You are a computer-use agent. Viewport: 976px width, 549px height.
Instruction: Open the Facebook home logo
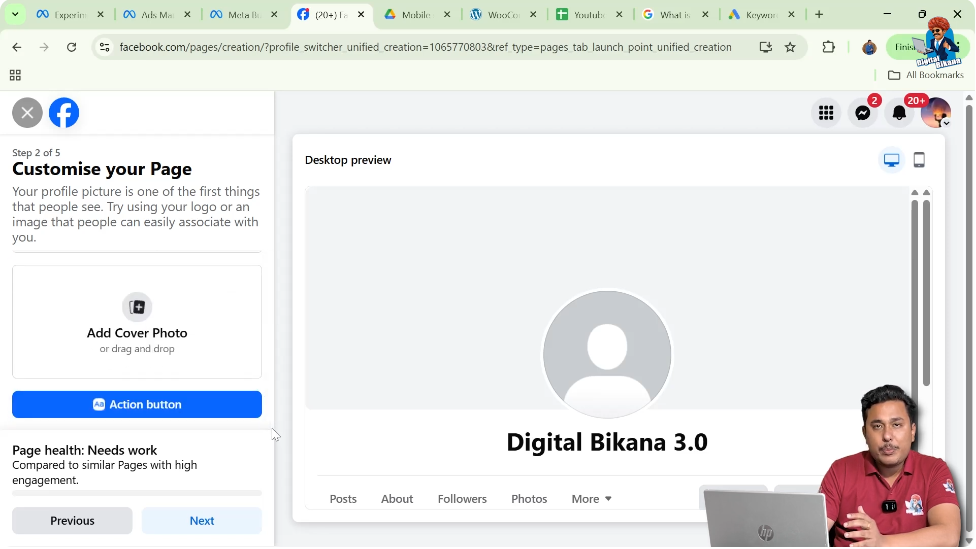(x=64, y=113)
